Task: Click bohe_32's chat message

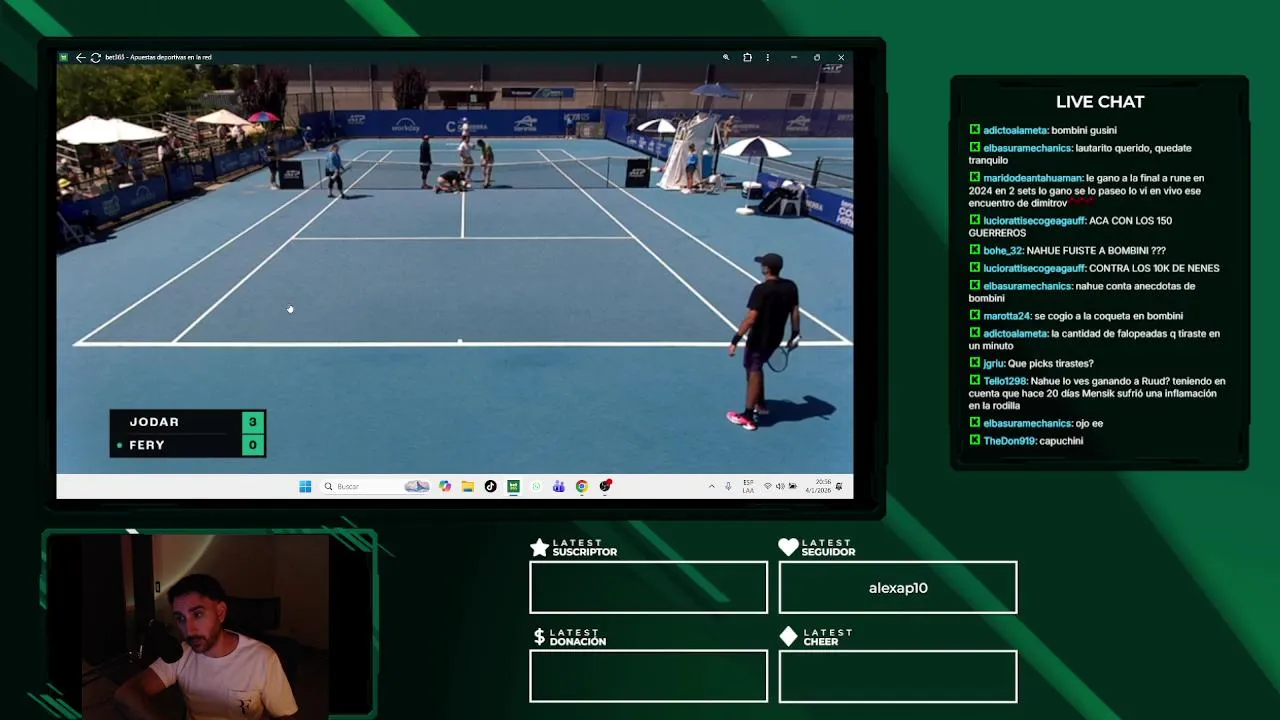Action: (x=1068, y=251)
